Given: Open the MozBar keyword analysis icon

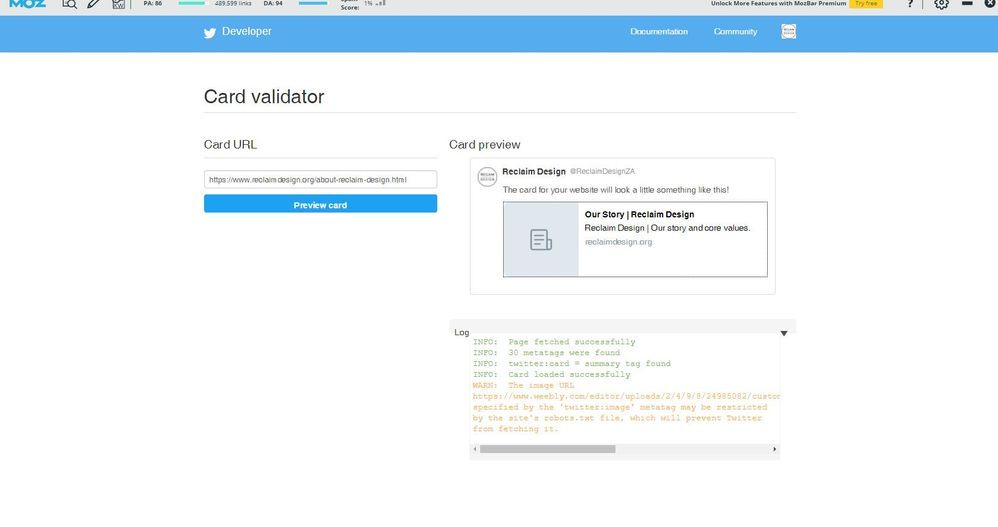Looking at the screenshot, I should tap(119, 5).
